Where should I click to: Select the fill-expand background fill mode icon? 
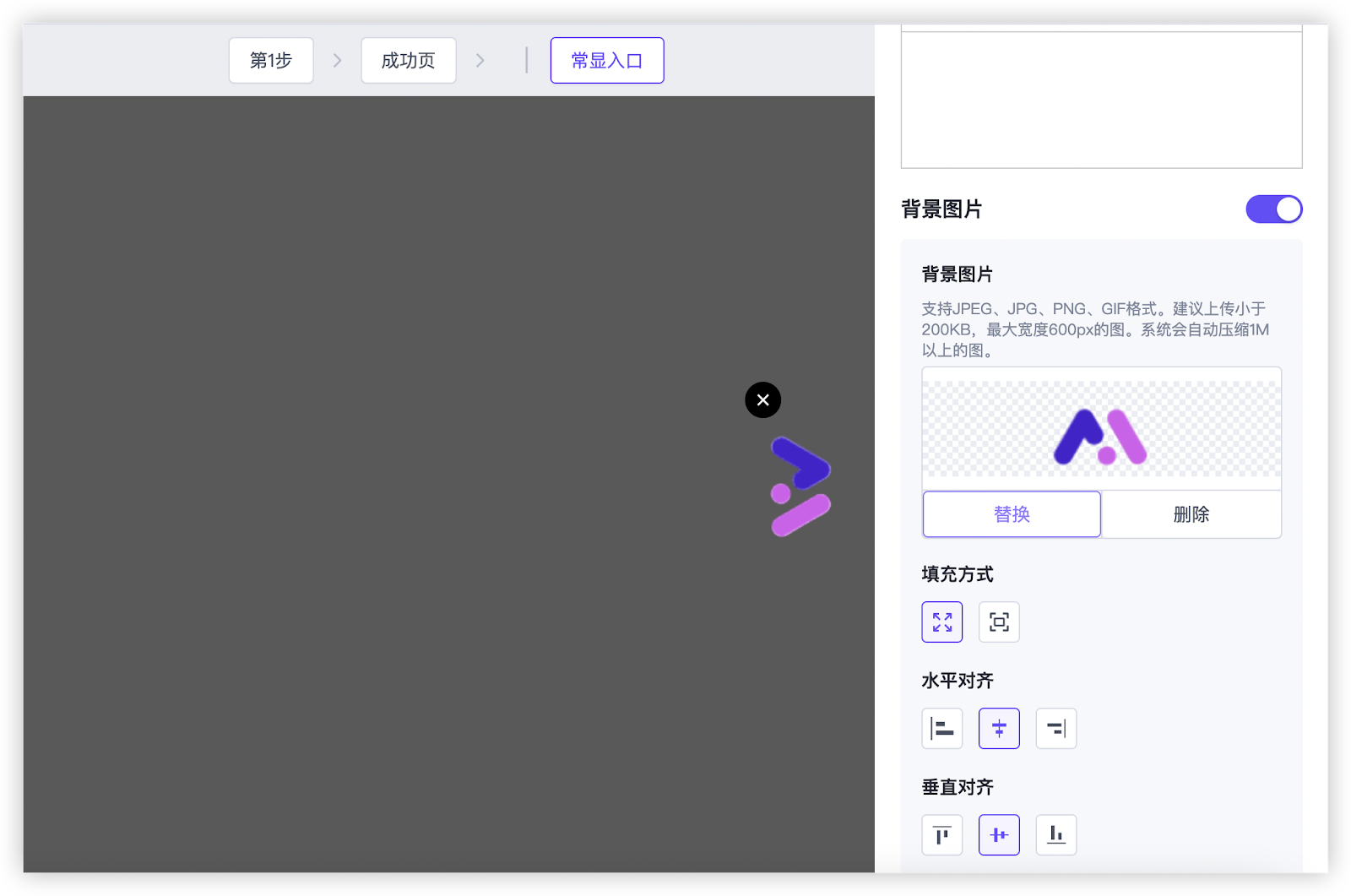coord(941,622)
